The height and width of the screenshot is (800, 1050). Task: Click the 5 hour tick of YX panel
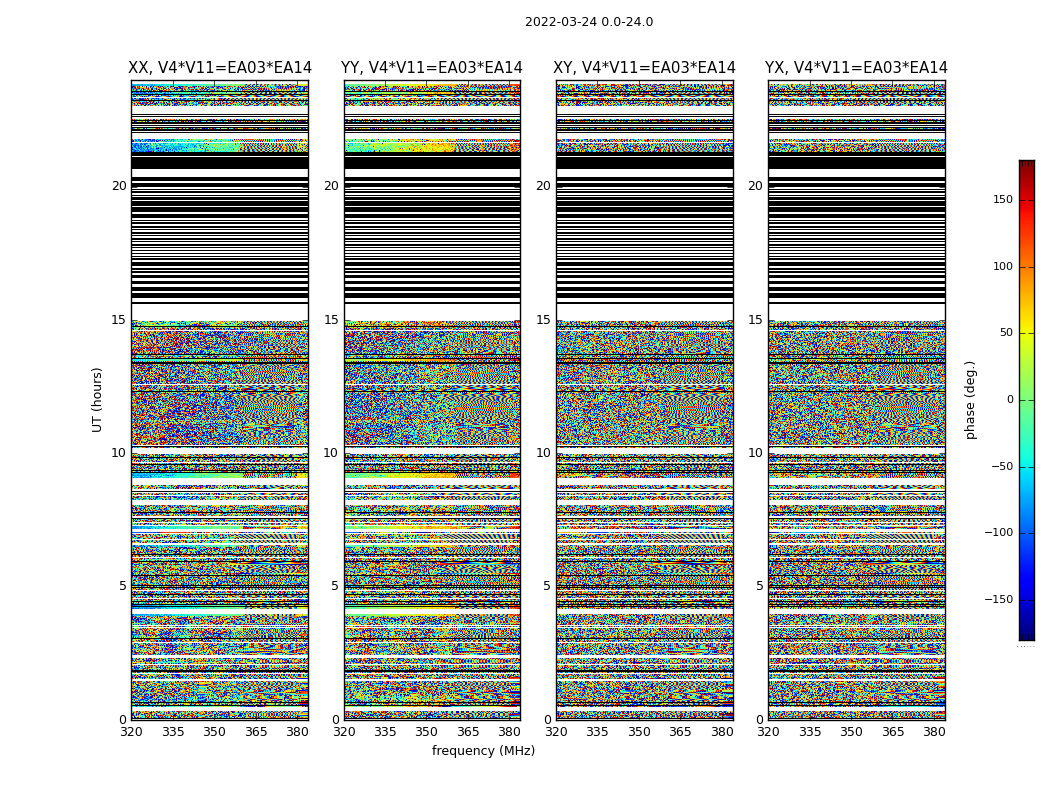click(x=759, y=586)
